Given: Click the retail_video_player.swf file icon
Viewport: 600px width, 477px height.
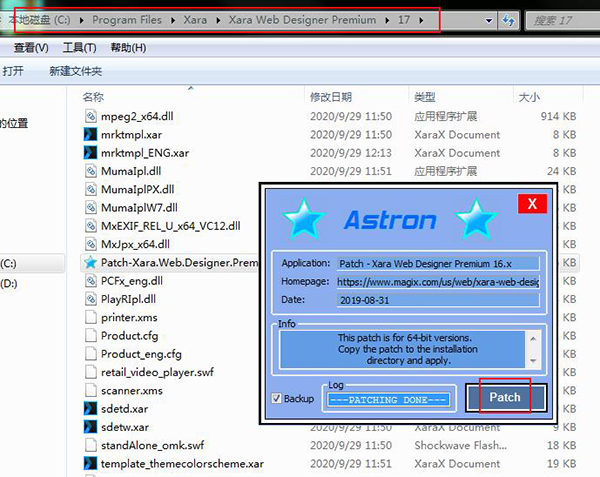Looking at the screenshot, I should [91, 372].
